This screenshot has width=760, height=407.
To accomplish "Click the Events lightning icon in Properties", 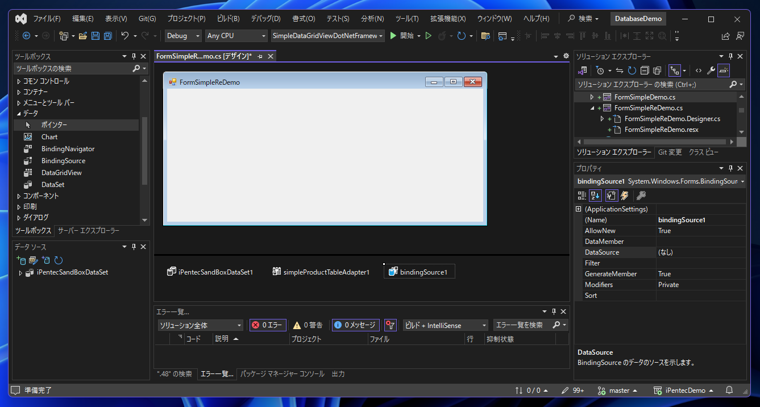I will pyautogui.click(x=625, y=196).
